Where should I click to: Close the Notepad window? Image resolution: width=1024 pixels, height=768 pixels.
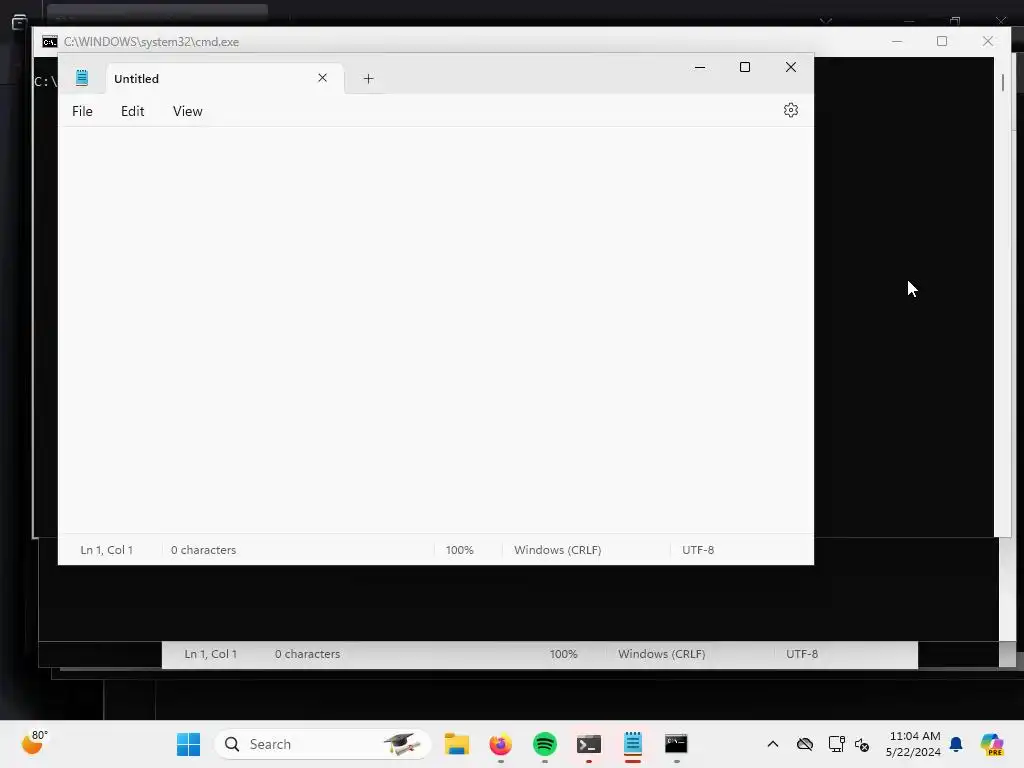[791, 67]
